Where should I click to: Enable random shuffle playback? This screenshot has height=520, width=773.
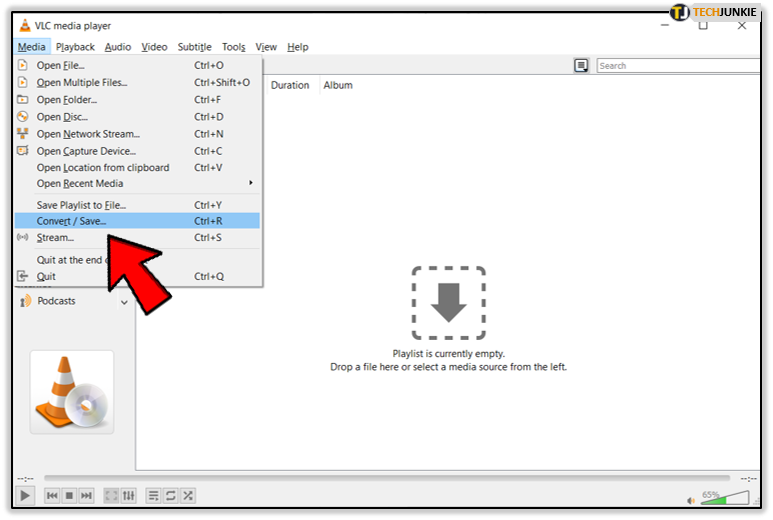pos(187,496)
